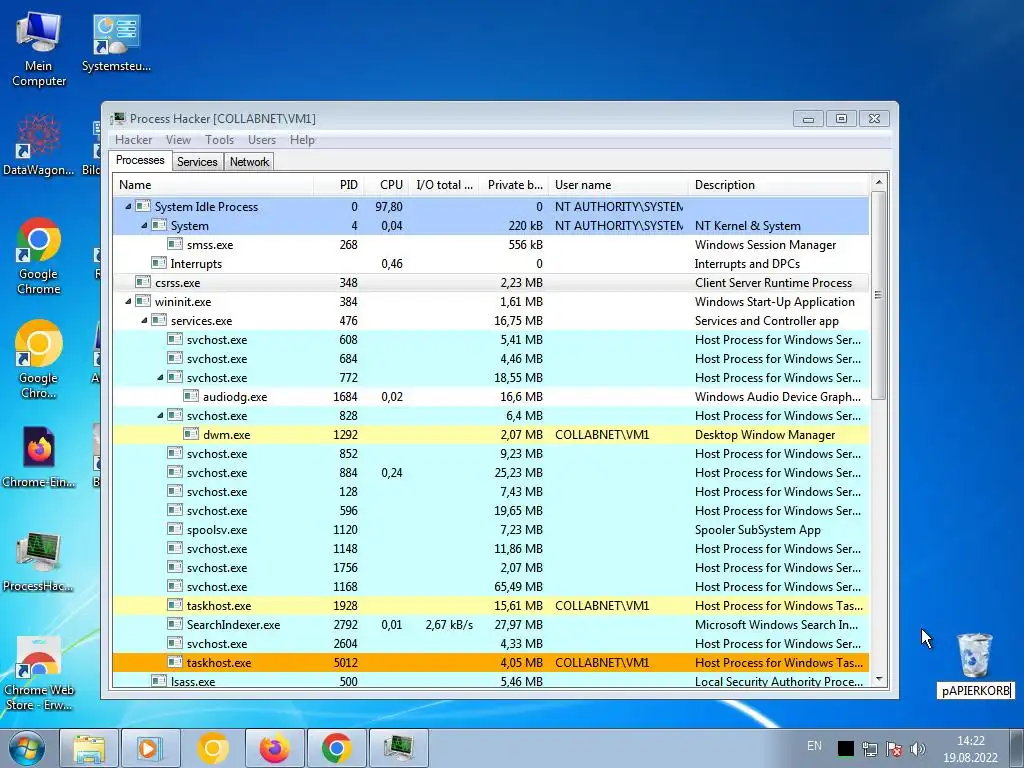Click the process list scrollbar thumb
The width and height of the screenshot is (1024, 768).
(x=878, y=295)
